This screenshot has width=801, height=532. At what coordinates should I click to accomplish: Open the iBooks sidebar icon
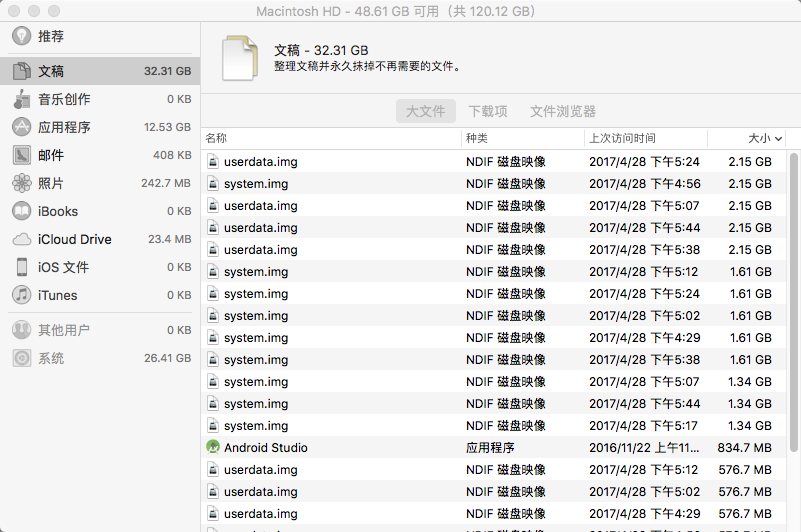[21, 211]
